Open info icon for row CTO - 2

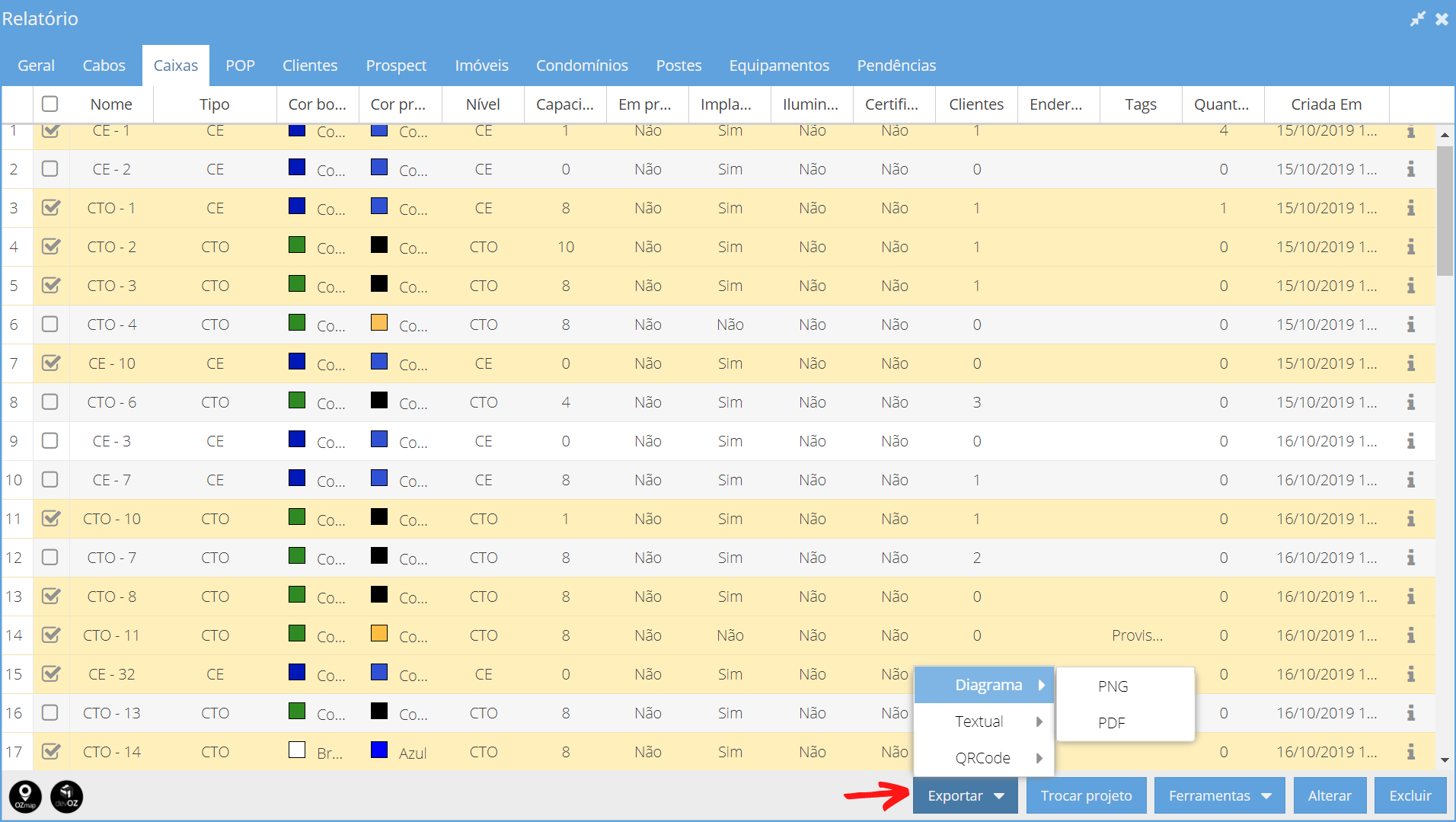pos(1411,247)
